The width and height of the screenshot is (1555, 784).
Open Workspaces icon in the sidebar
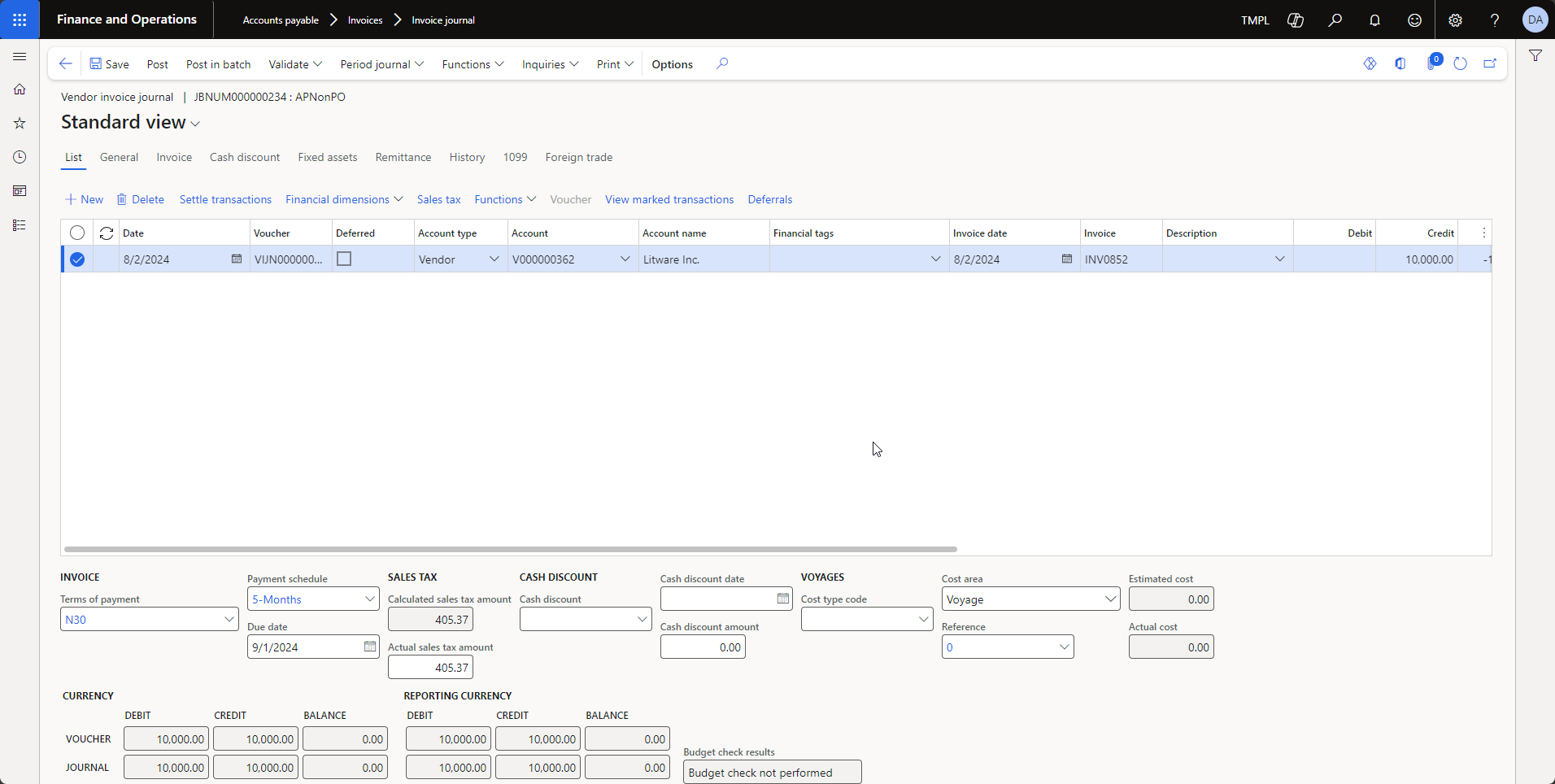coord(20,191)
